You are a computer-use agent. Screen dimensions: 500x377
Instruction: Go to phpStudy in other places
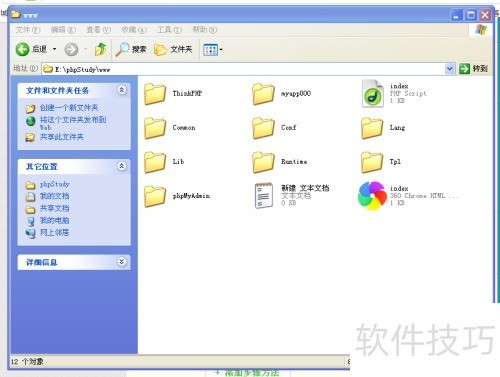coord(55,184)
